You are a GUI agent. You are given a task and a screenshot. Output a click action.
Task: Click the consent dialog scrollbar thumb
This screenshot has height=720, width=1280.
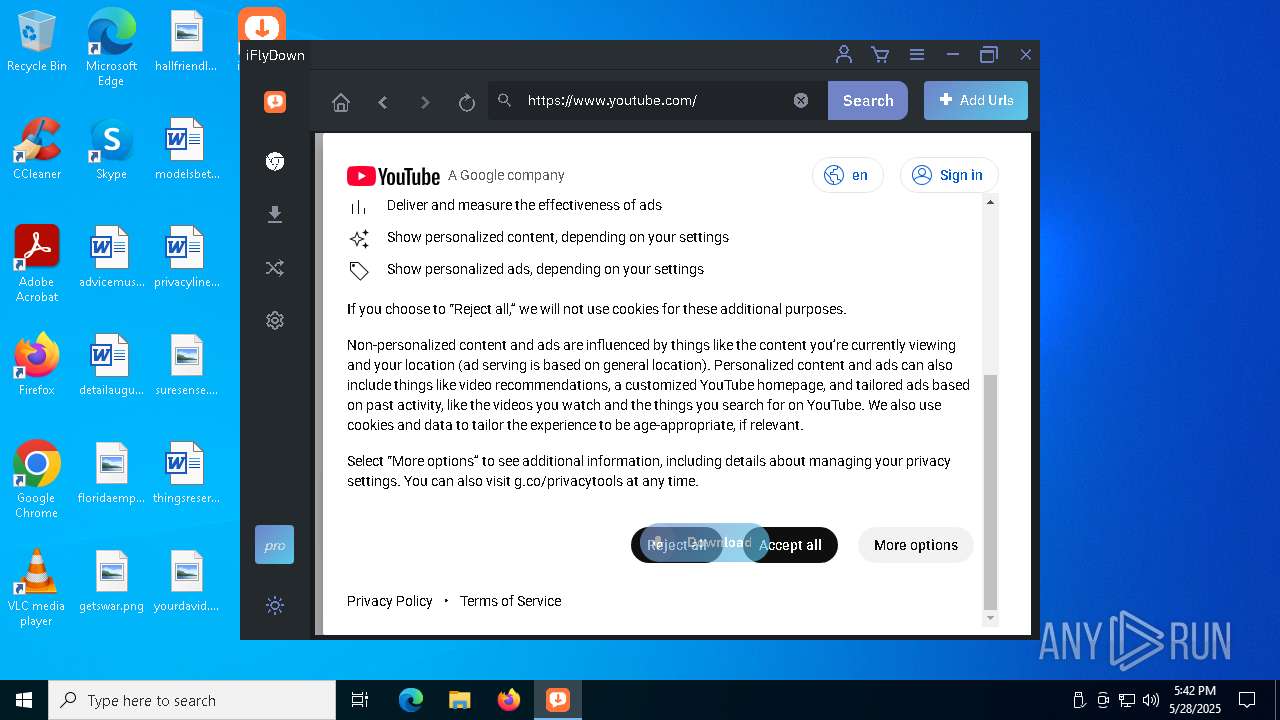tap(990, 492)
